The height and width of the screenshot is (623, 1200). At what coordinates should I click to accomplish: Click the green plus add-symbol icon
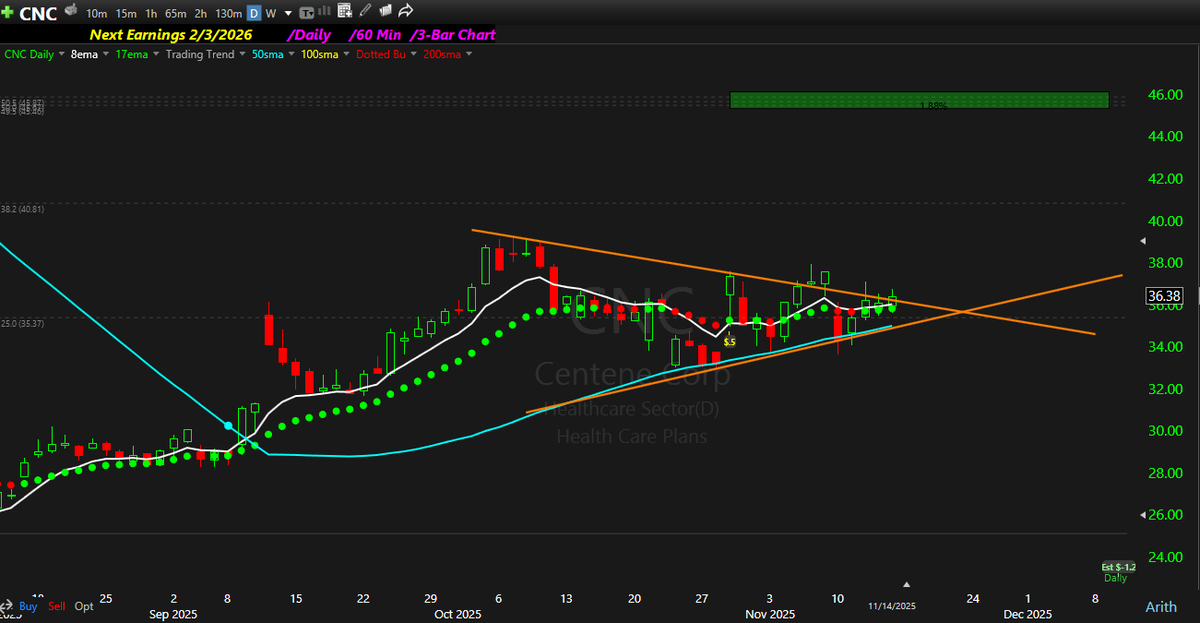pyautogui.click(x=7, y=13)
